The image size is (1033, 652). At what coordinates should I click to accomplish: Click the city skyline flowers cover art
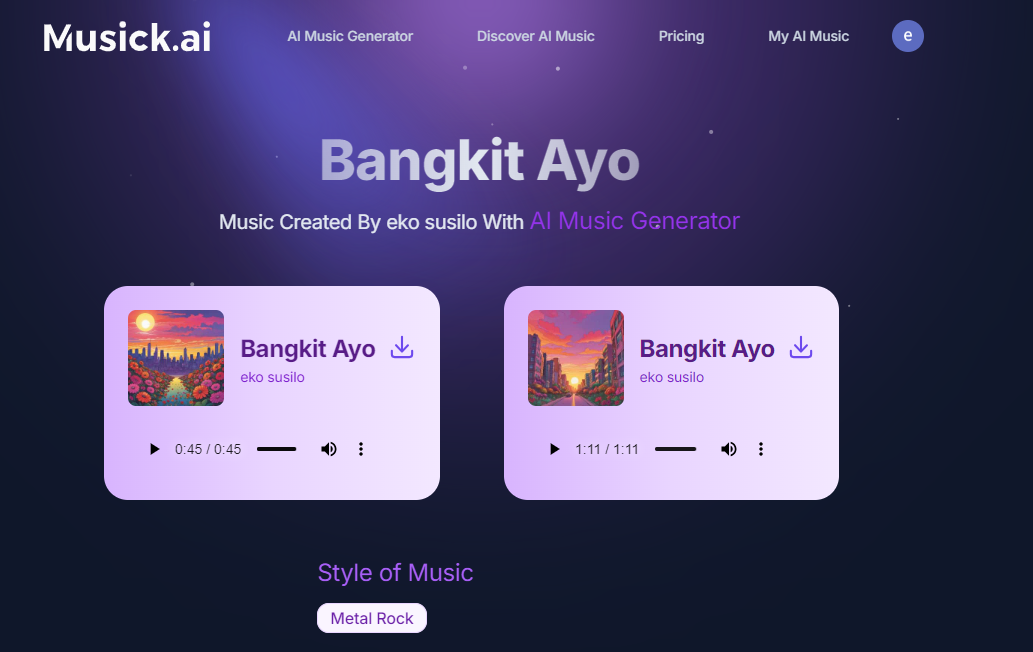tap(176, 358)
